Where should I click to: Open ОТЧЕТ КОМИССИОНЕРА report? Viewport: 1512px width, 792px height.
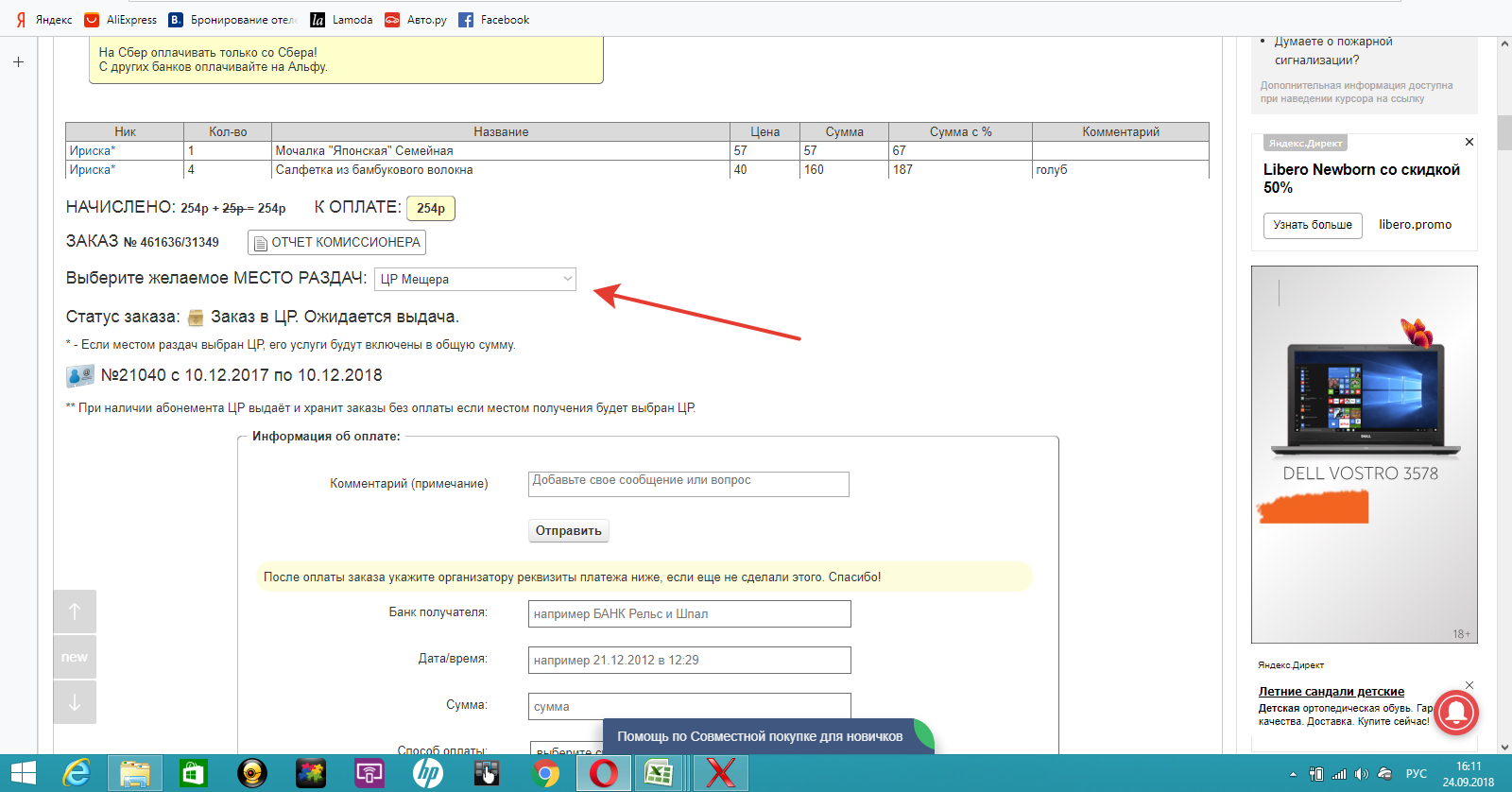336,243
